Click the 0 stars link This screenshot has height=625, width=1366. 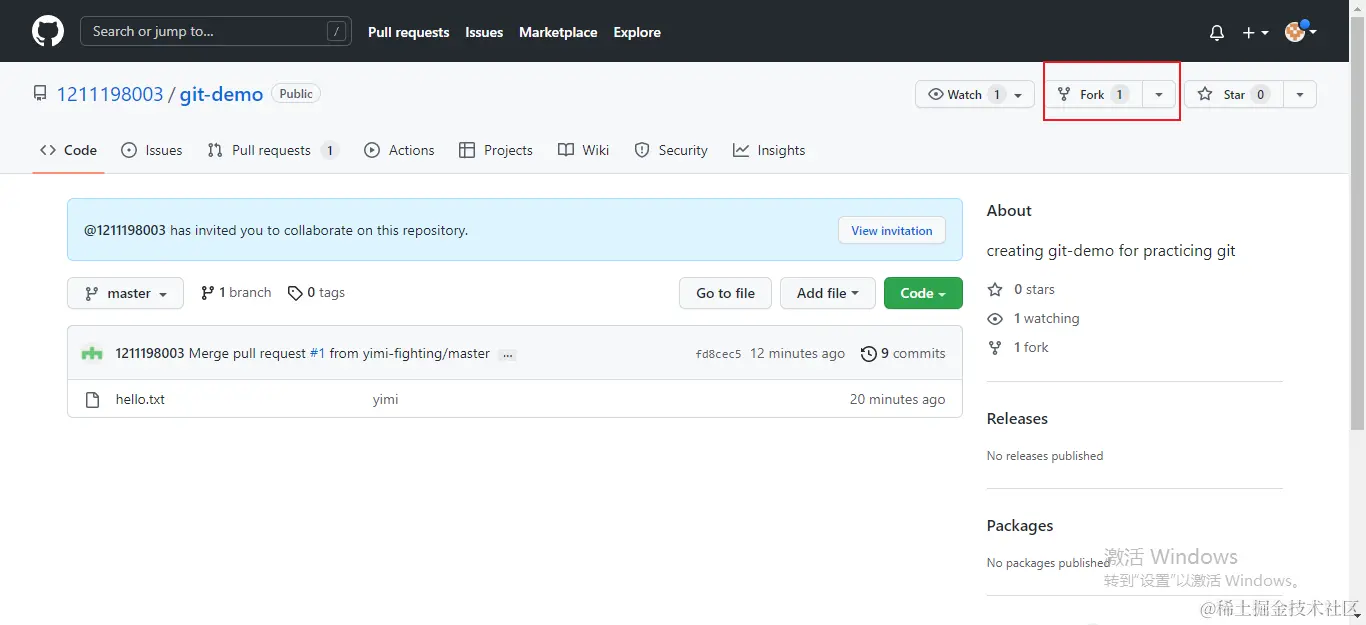[1021, 289]
